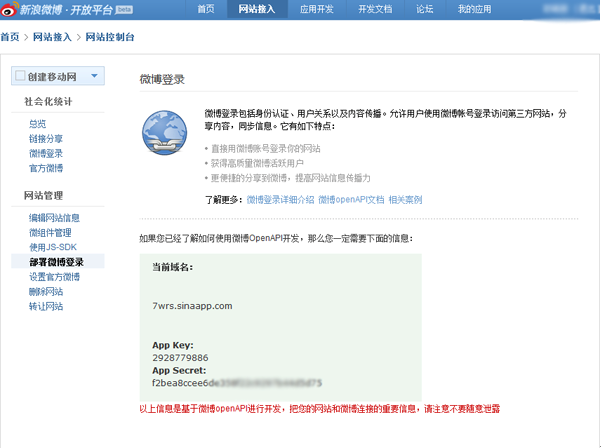Click the 首页 breadcrumb link

tap(10, 37)
